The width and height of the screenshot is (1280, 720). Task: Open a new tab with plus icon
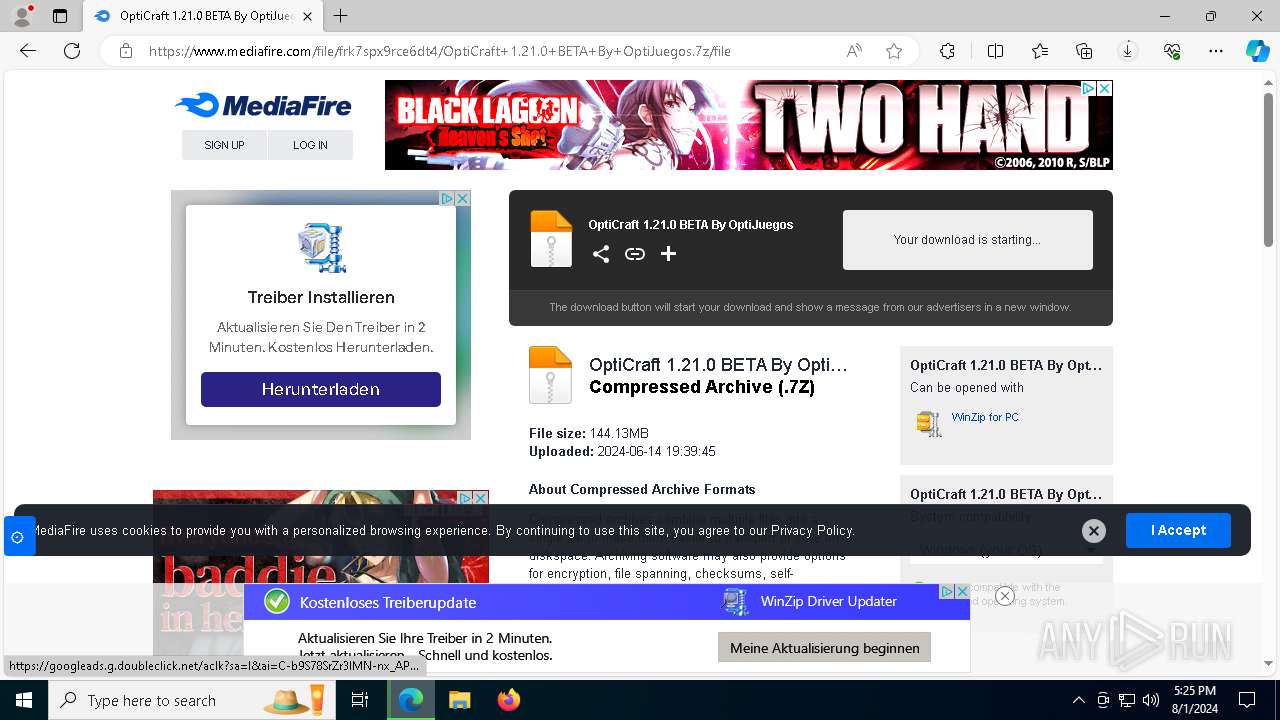coord(341,16)
